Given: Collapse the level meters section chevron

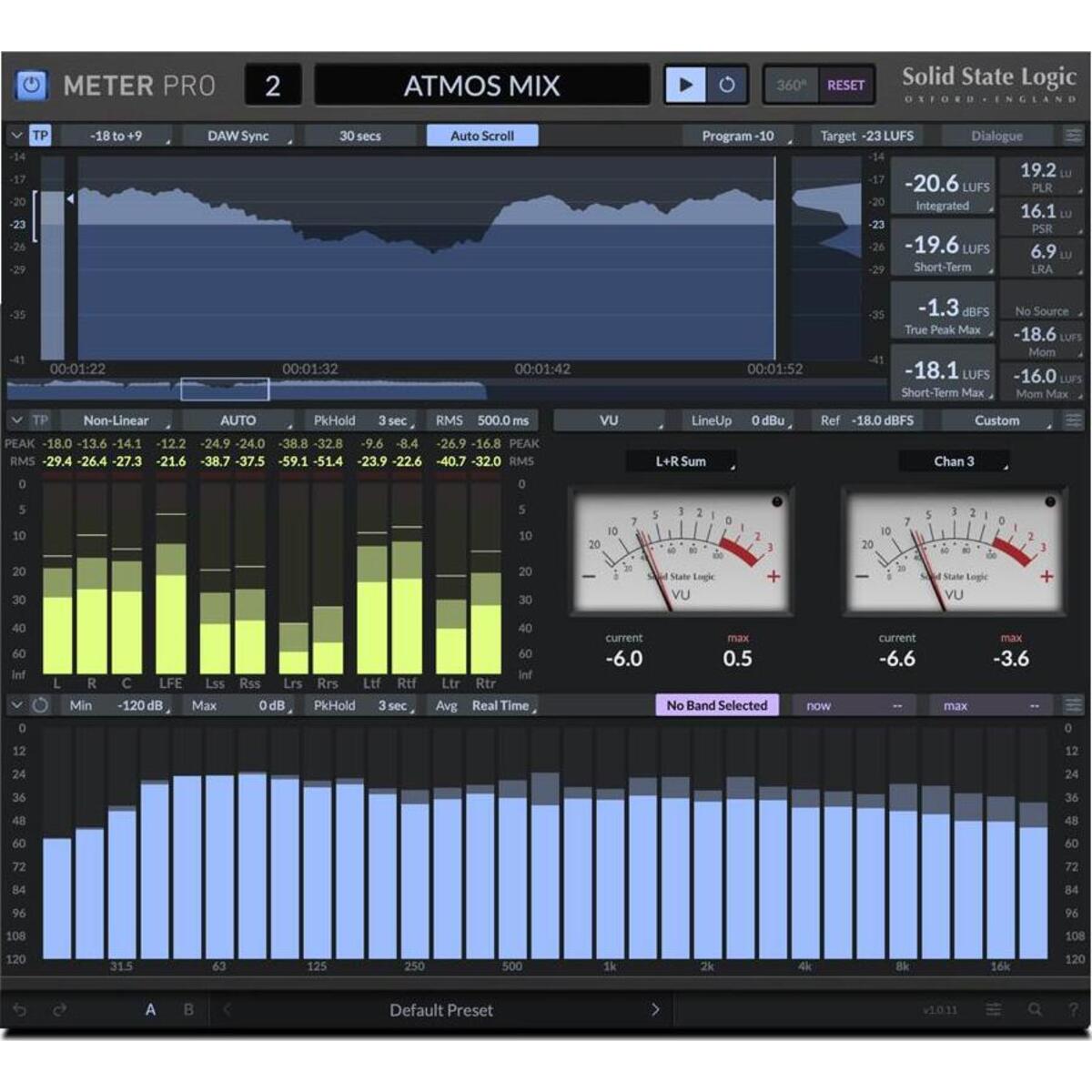Looking at the screenshot, I should pos(16,420).
